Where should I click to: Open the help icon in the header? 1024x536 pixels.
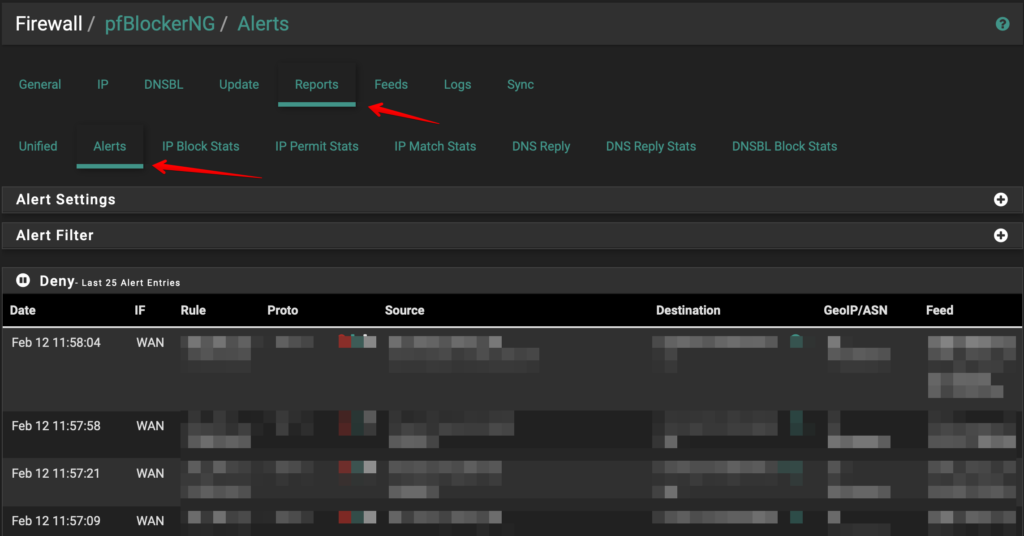point(1002,24)
